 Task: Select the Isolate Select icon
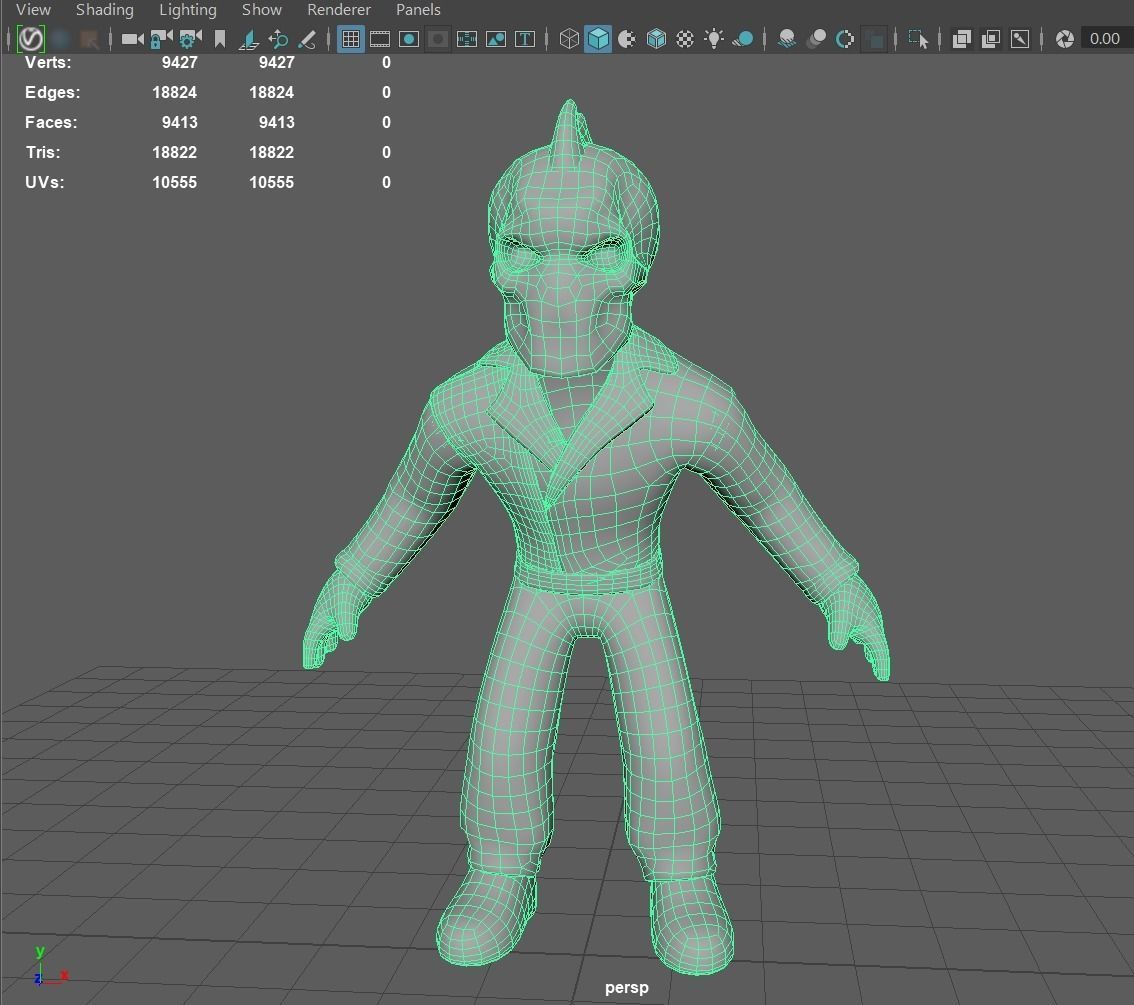click(918, 38)
